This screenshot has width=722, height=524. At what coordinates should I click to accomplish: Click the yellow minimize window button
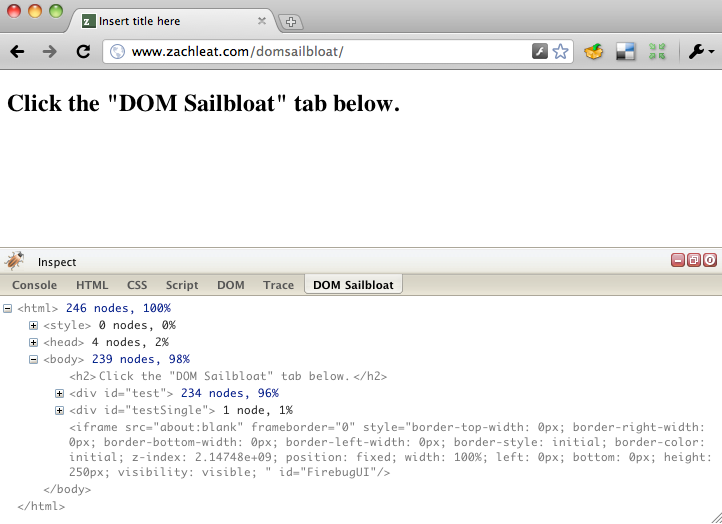point(35,11)
